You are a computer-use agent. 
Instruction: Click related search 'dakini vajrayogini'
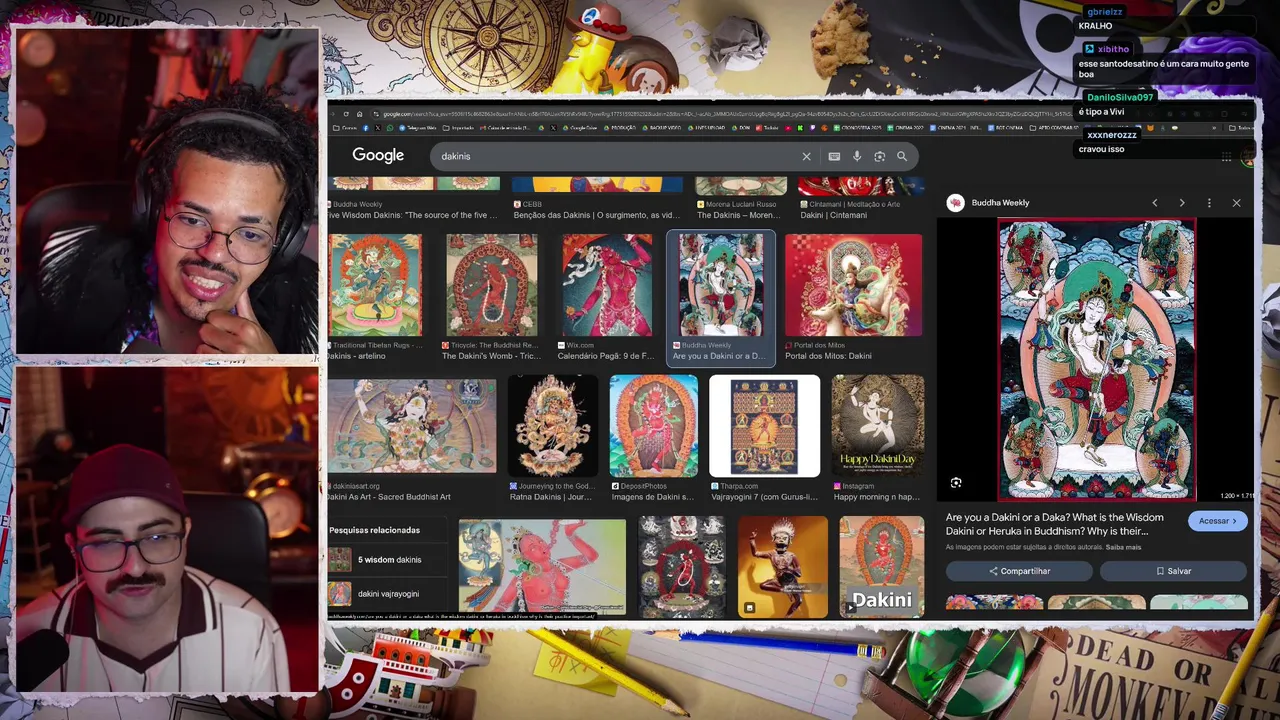pyautogui.click(x=388, y=594)
